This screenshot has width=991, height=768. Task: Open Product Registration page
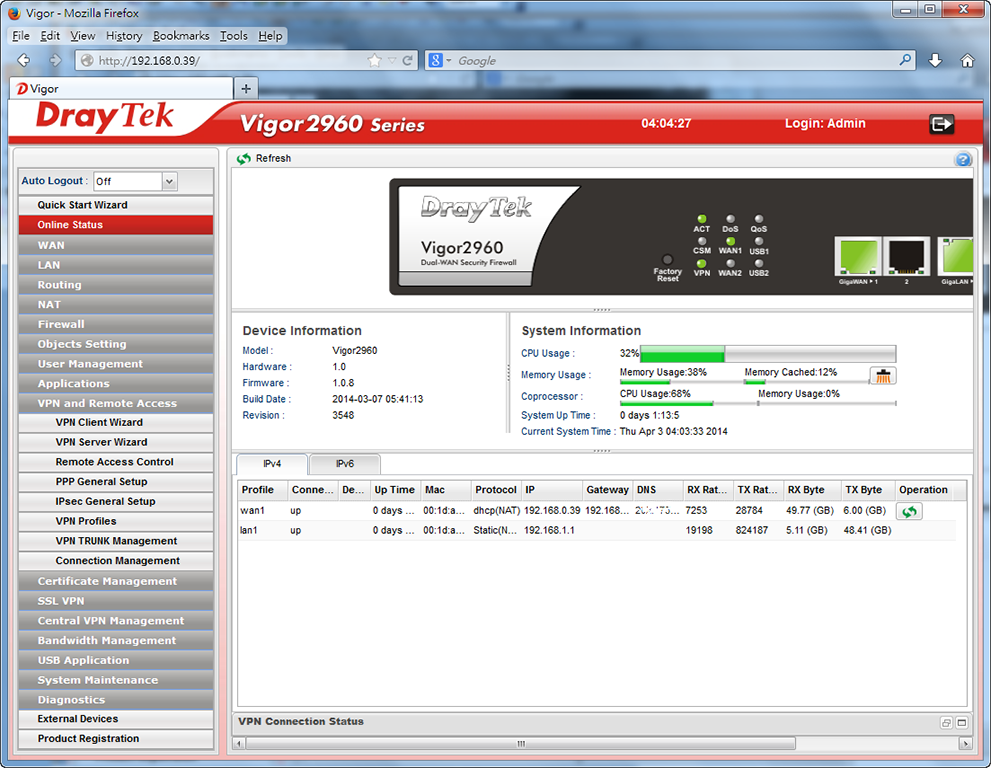116,738
